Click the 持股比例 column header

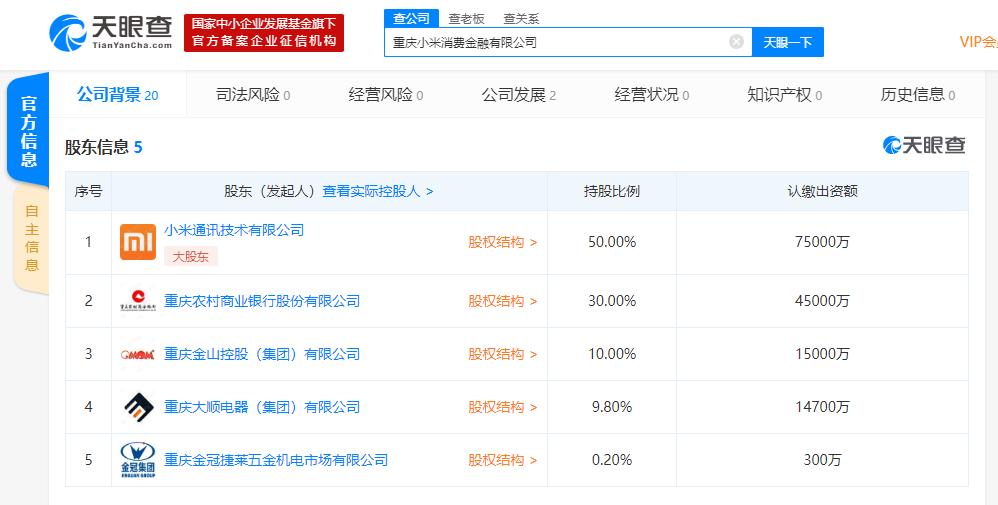612,191
